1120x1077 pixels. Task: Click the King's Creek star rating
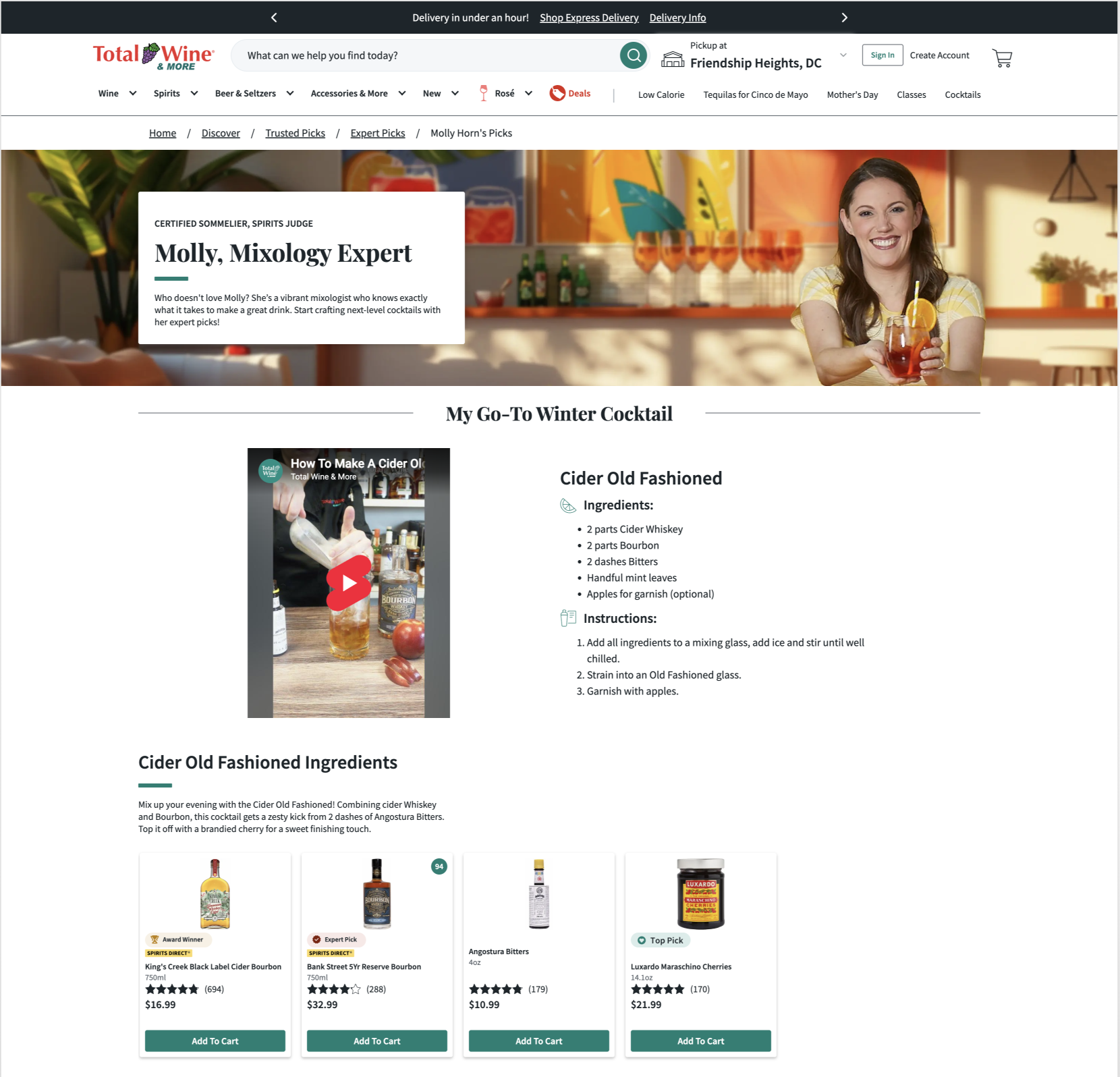(172, 989)
